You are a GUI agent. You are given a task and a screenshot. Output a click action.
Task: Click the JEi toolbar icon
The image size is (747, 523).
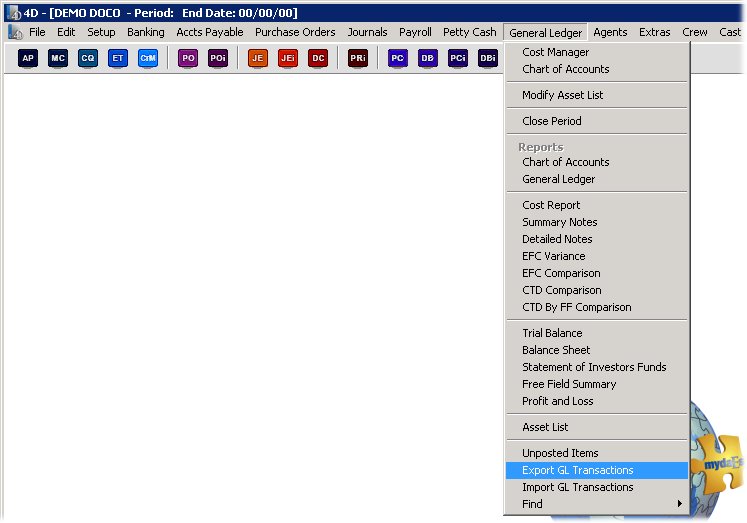tap(288, 58)
